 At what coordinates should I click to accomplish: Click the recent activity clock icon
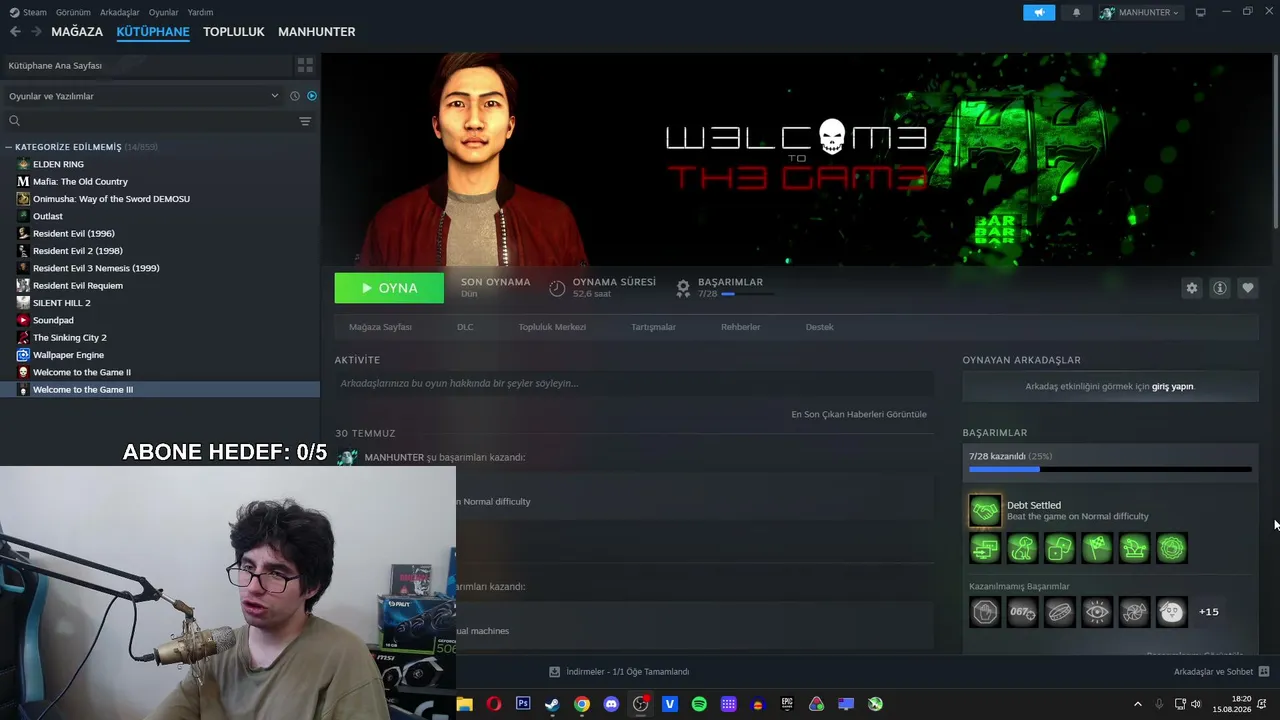click(294, 96)
